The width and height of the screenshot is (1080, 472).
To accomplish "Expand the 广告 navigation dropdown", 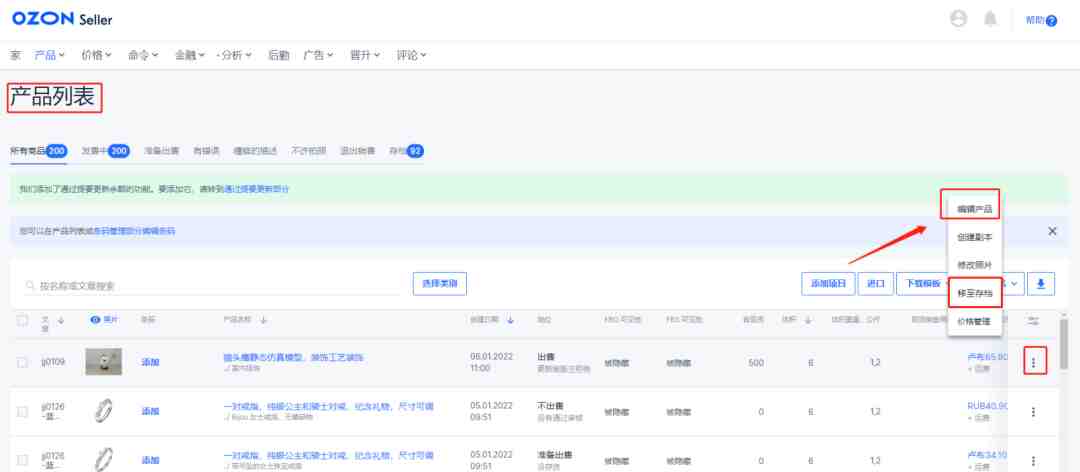I will click(x=318, y=55).
